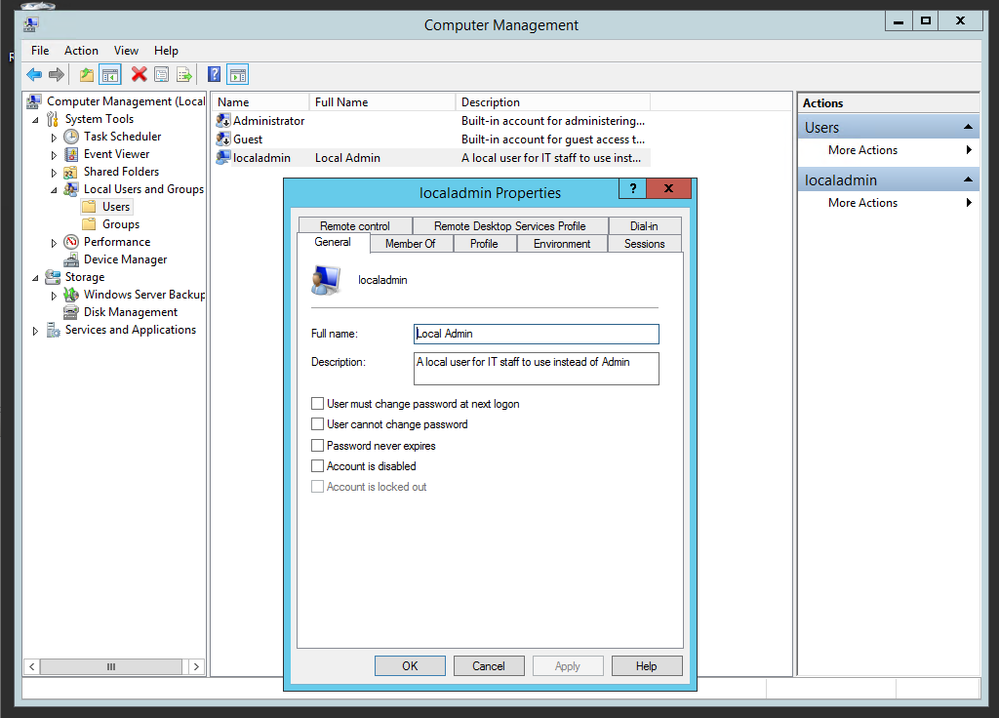This screenshot has height=718, width=999.
Task: Click the tree pane horizontal scrollbar thumb
Action: [x=111, y=666]
